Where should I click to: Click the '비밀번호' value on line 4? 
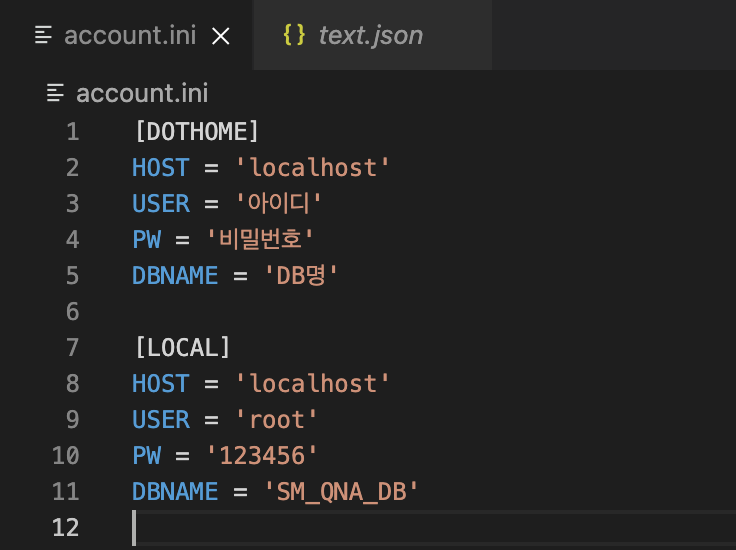260,239
